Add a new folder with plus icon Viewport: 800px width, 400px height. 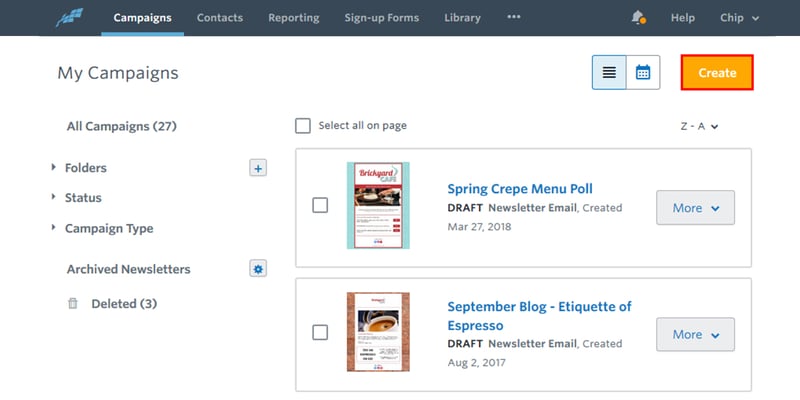point(258,168)
